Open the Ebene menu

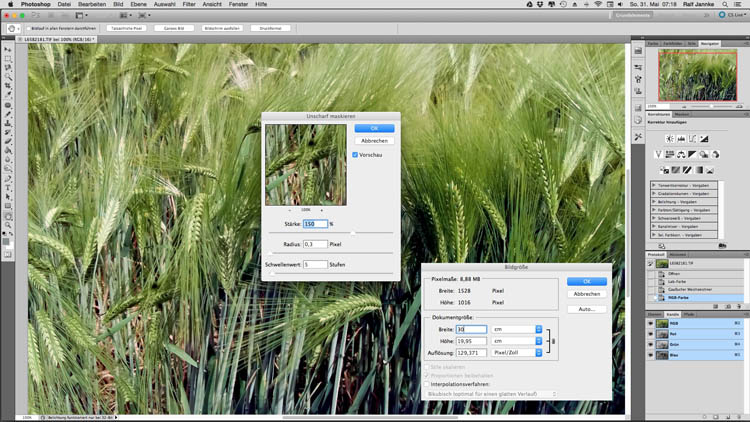139,4
